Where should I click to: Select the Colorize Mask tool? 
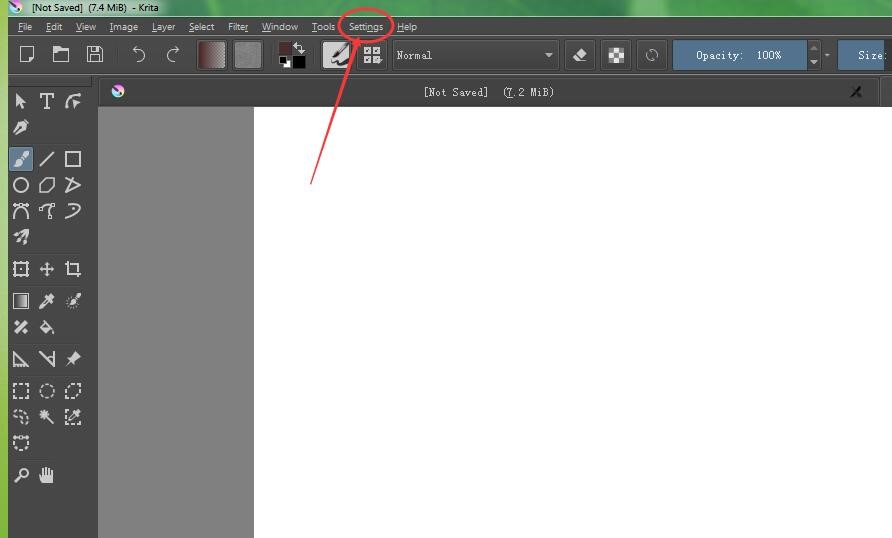point(73,301)
